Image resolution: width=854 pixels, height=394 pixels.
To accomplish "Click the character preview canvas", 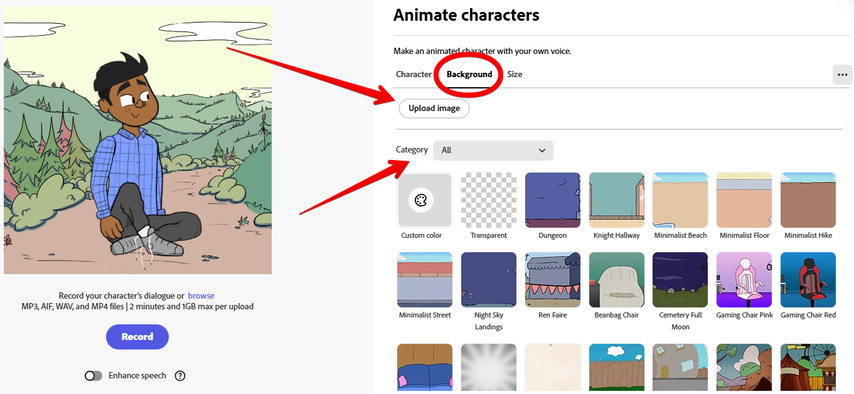I will [138, 140].
